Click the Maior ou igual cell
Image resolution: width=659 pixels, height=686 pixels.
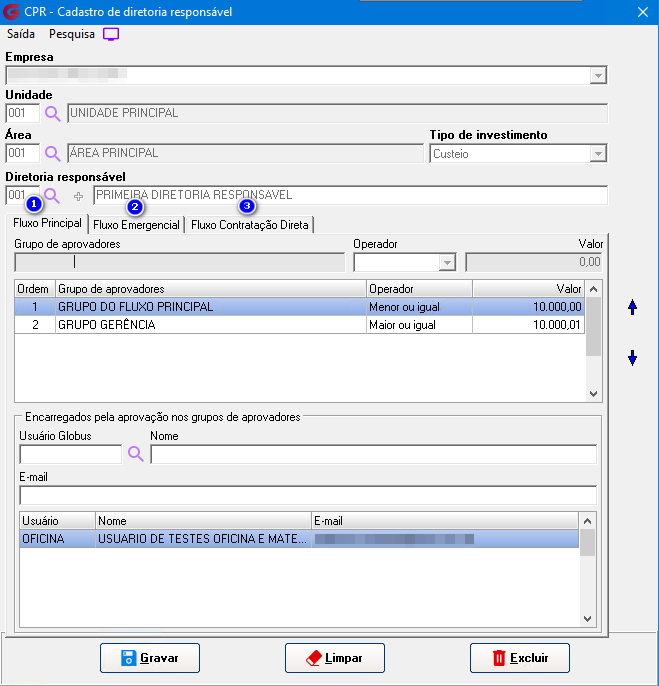coord(419,325)
